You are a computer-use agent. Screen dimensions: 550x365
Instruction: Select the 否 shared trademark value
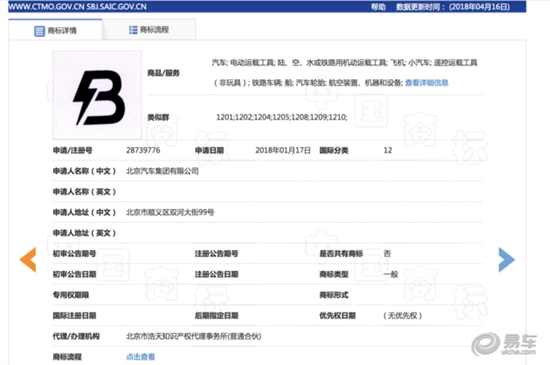[387, 254]
